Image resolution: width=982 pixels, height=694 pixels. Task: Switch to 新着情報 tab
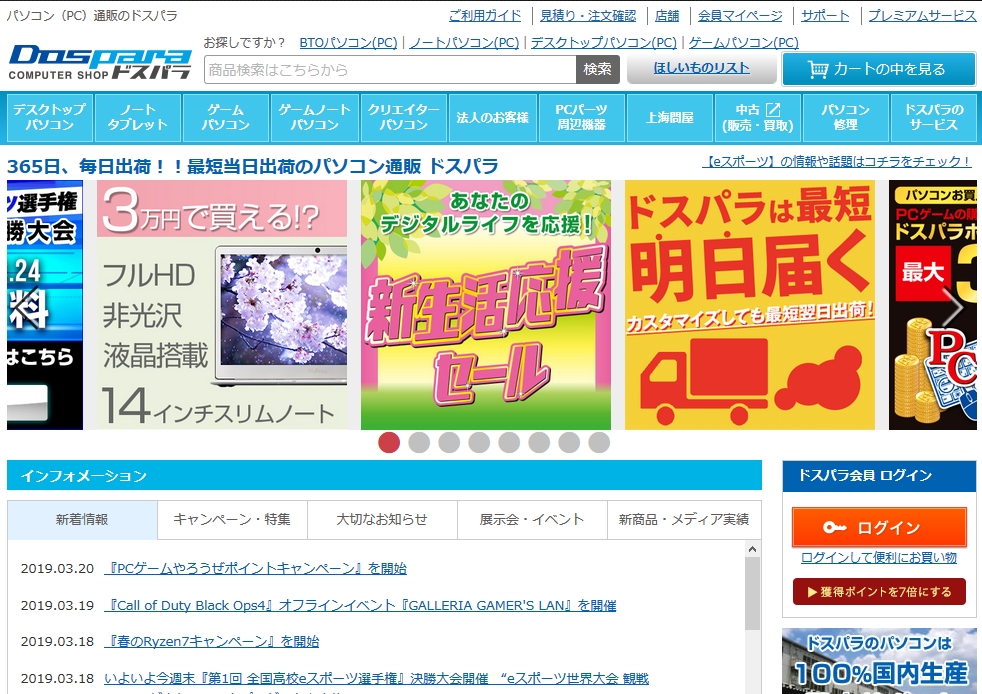tap(82, 519)
